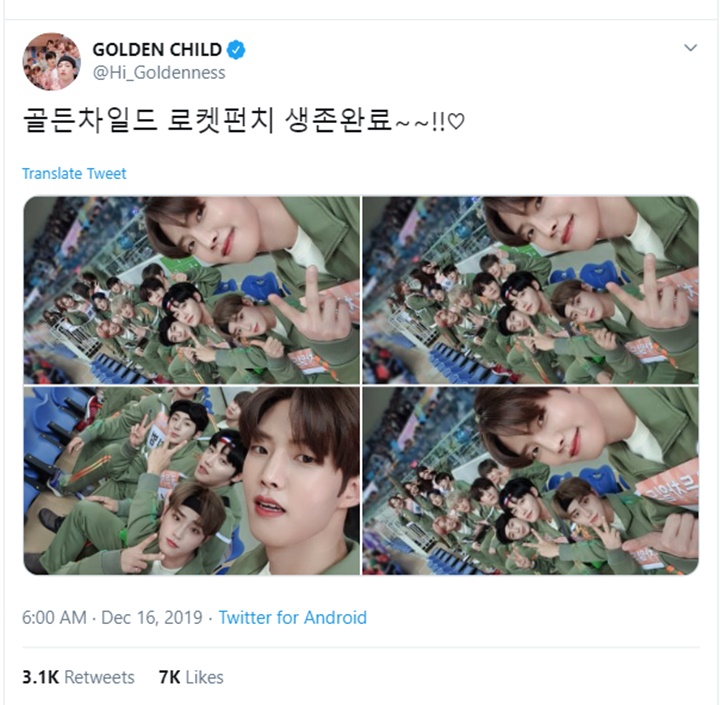View the 7K Likes list
The image size is (720, 705).
point(191,677)
